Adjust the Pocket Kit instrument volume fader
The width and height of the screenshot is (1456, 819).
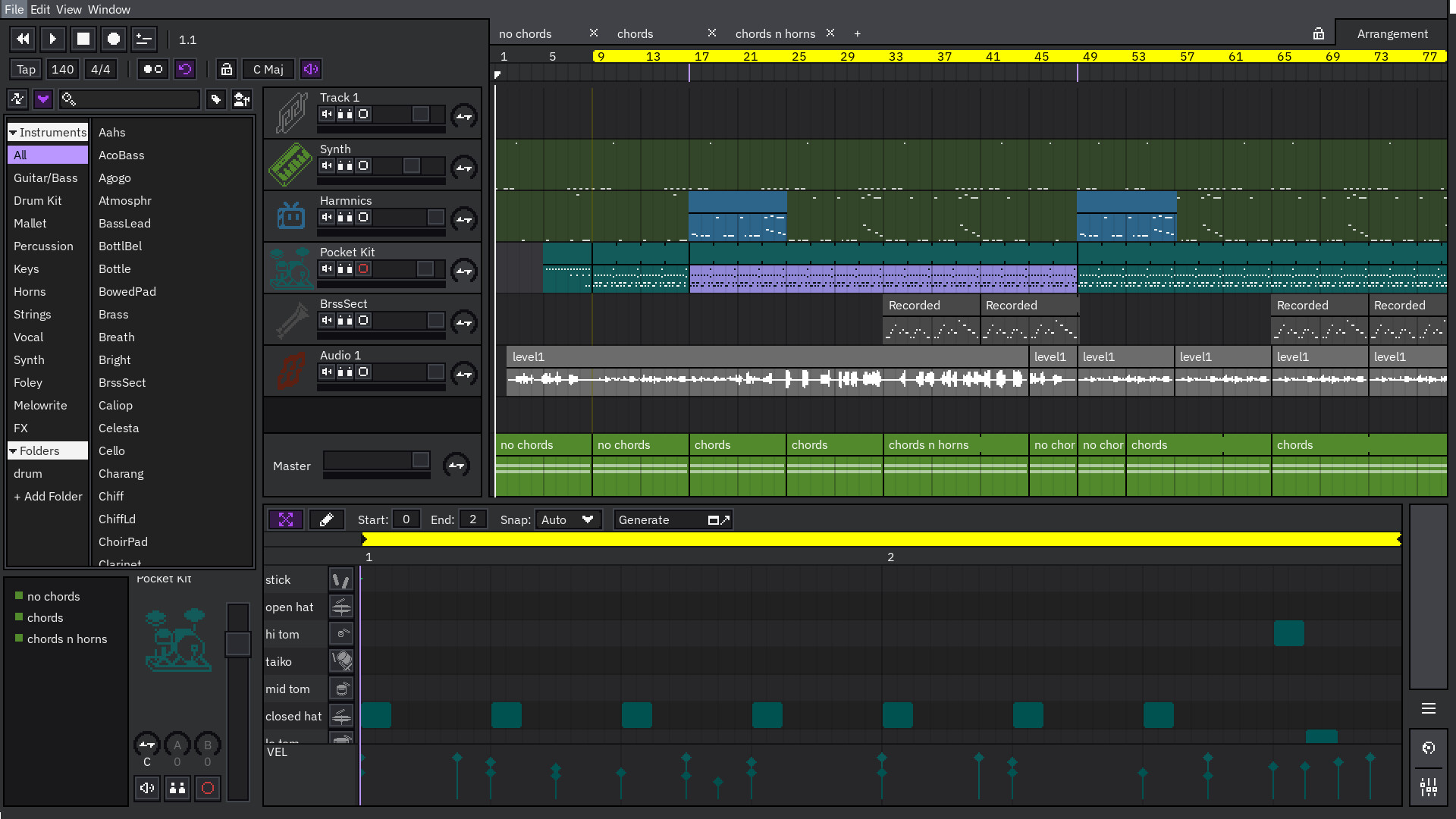pos(238,645)
